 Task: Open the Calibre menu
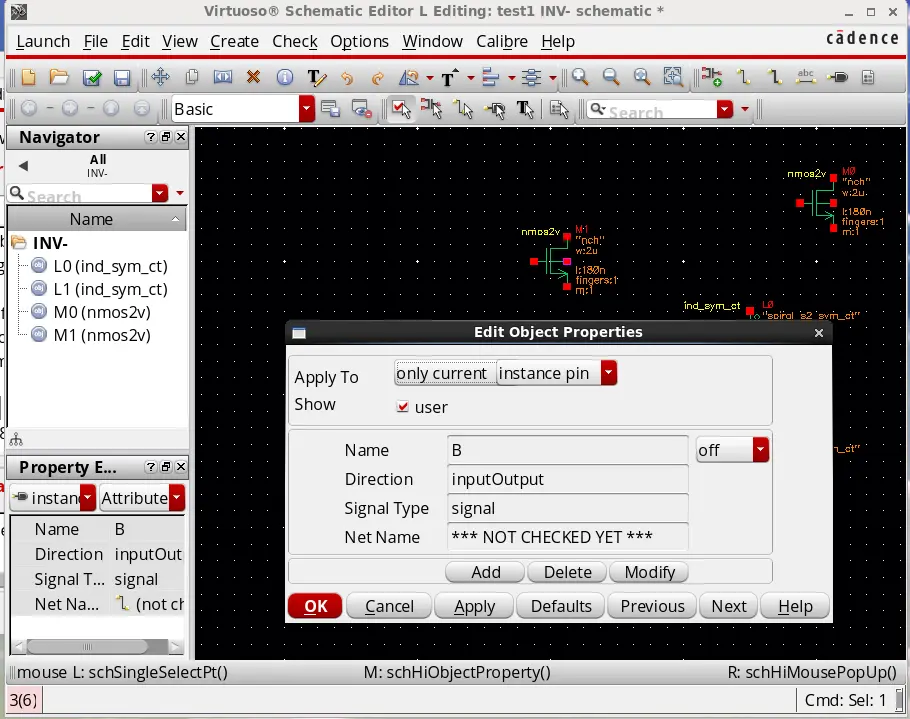point(502,41)
